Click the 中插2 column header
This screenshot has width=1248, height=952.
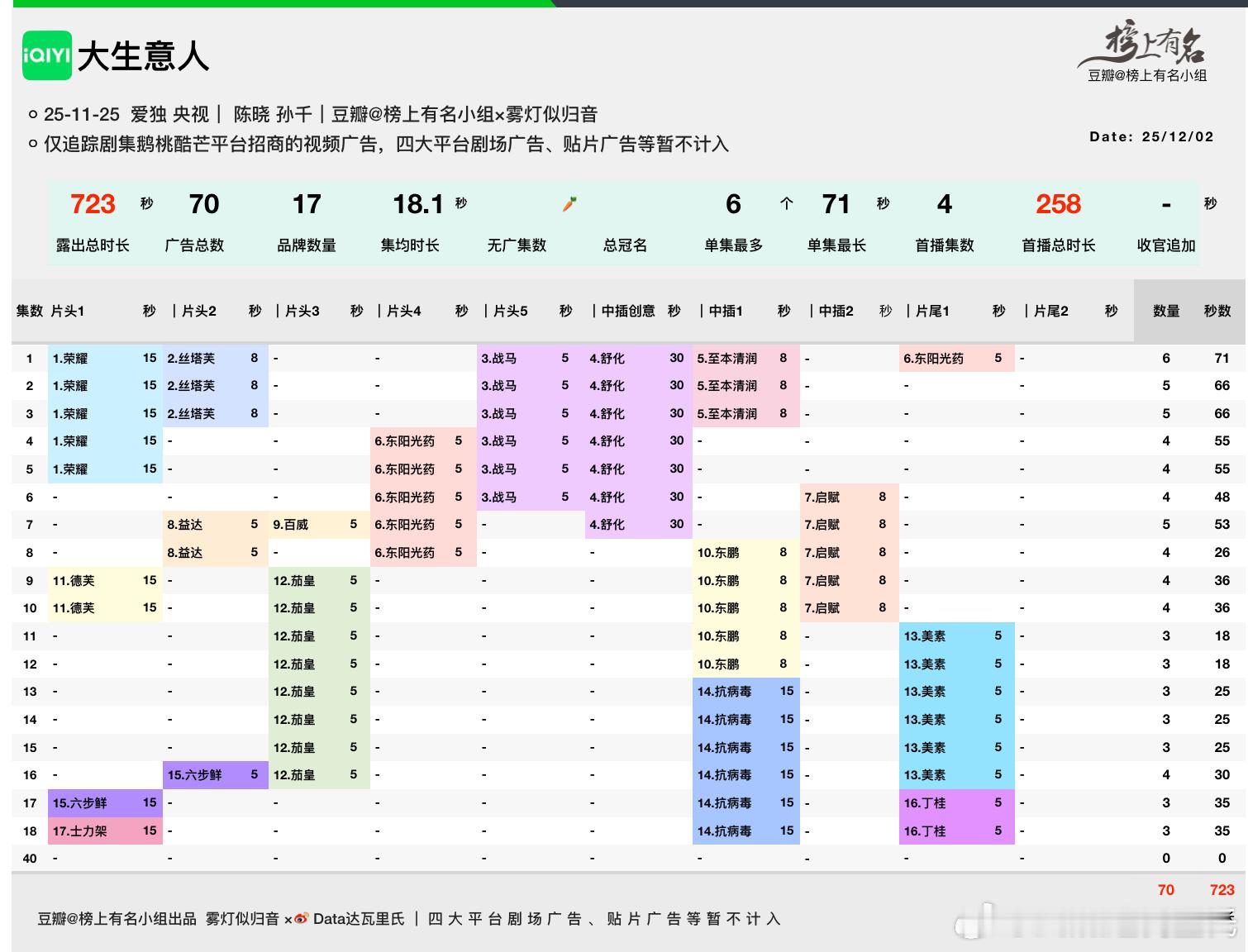[836, 311]
